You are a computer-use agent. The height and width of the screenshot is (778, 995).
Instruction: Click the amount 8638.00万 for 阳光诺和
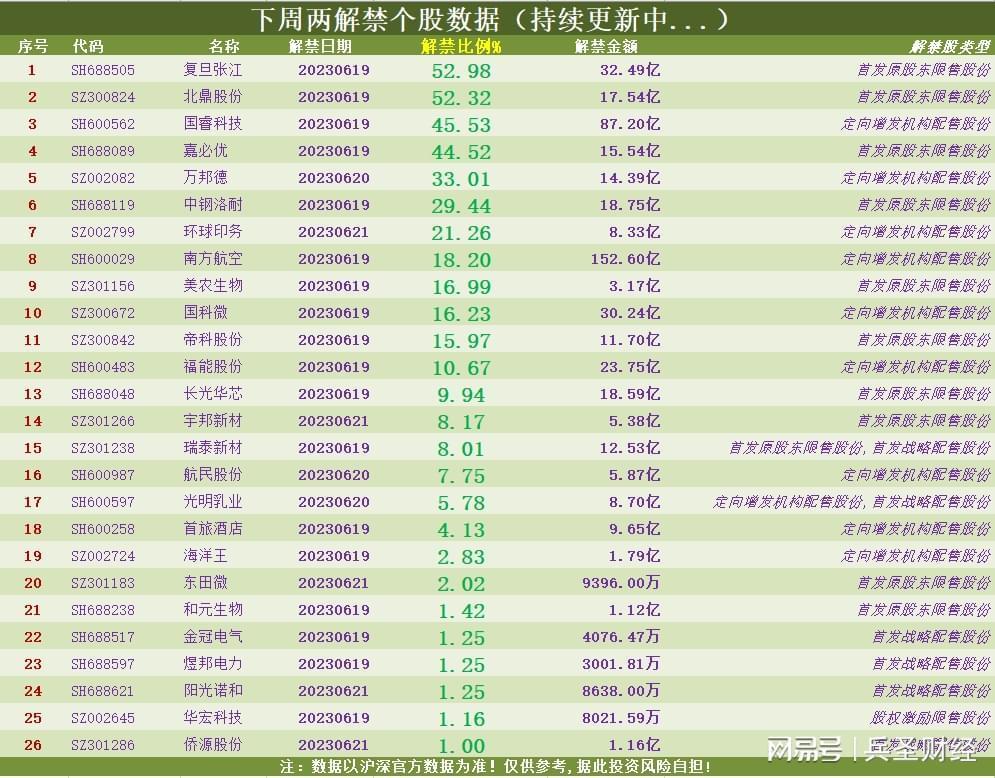click(621, 690)
